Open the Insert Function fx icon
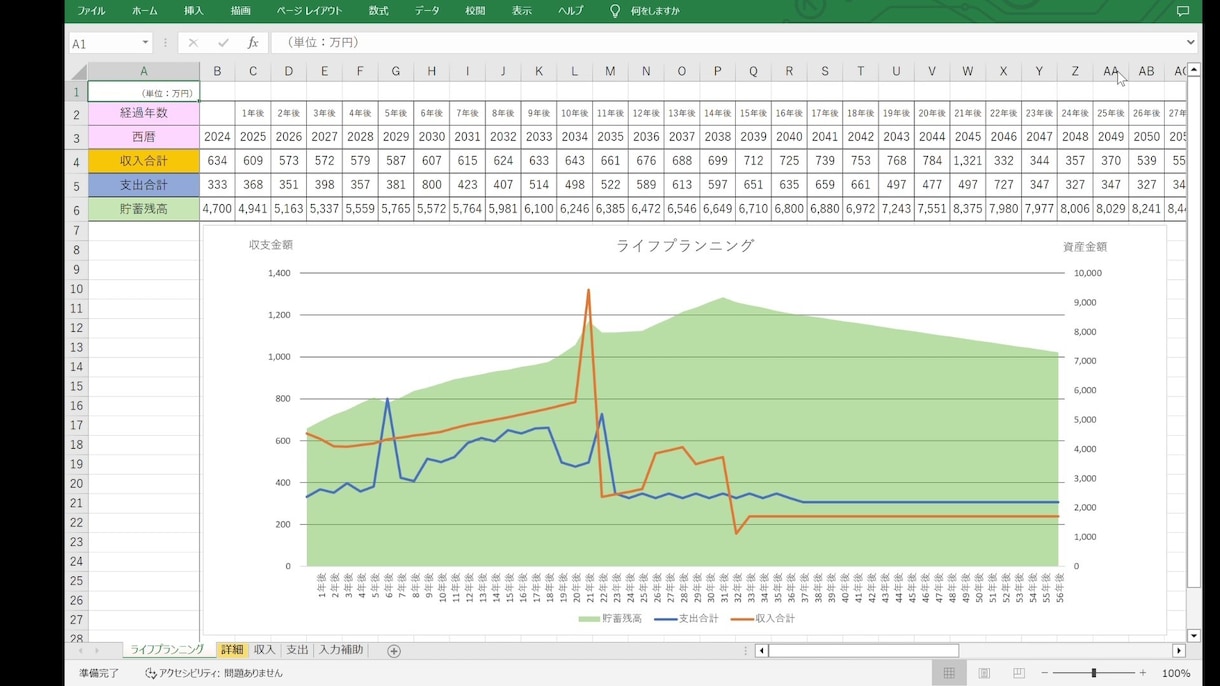The height and width of the screenshot is (686, 1220). pos(253,43)
